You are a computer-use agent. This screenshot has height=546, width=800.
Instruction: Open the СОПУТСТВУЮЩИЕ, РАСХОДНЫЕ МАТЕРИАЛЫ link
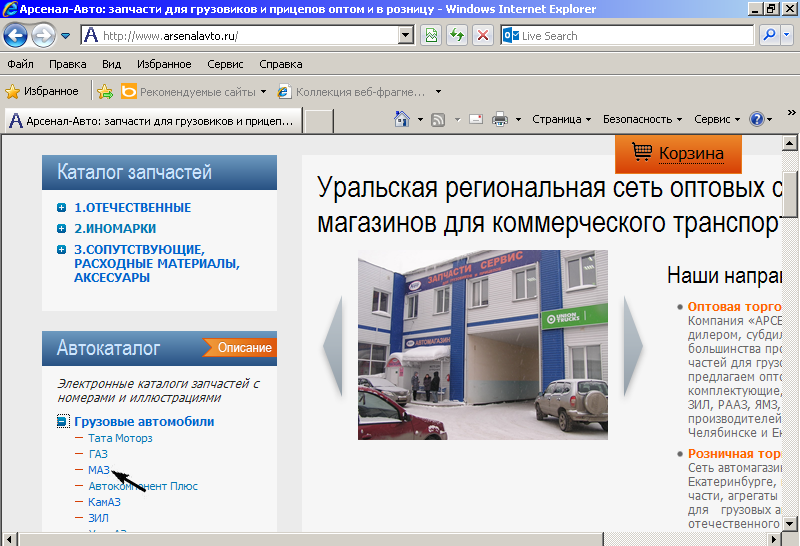[157, 263]
